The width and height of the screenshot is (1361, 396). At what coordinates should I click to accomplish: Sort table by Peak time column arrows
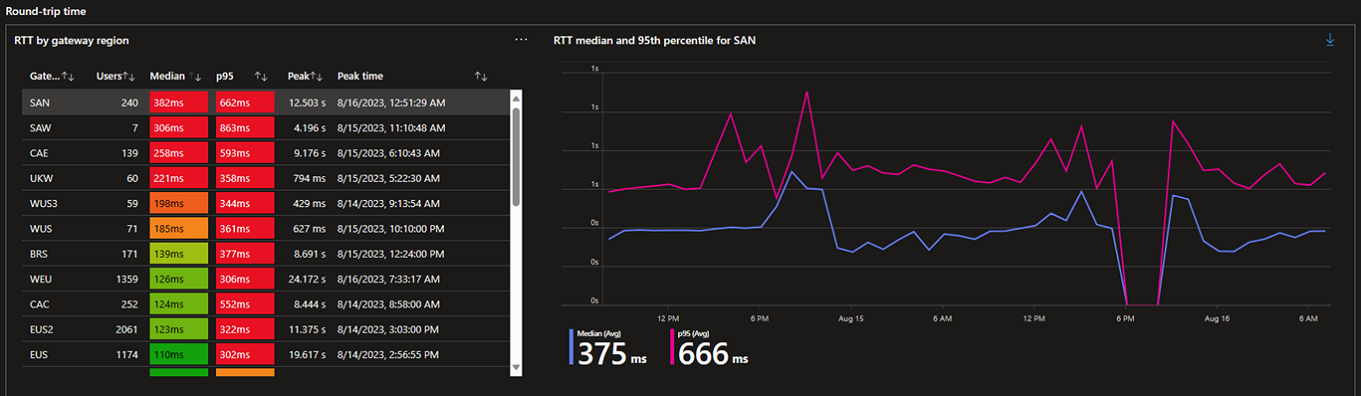click(x=481, y=76)
